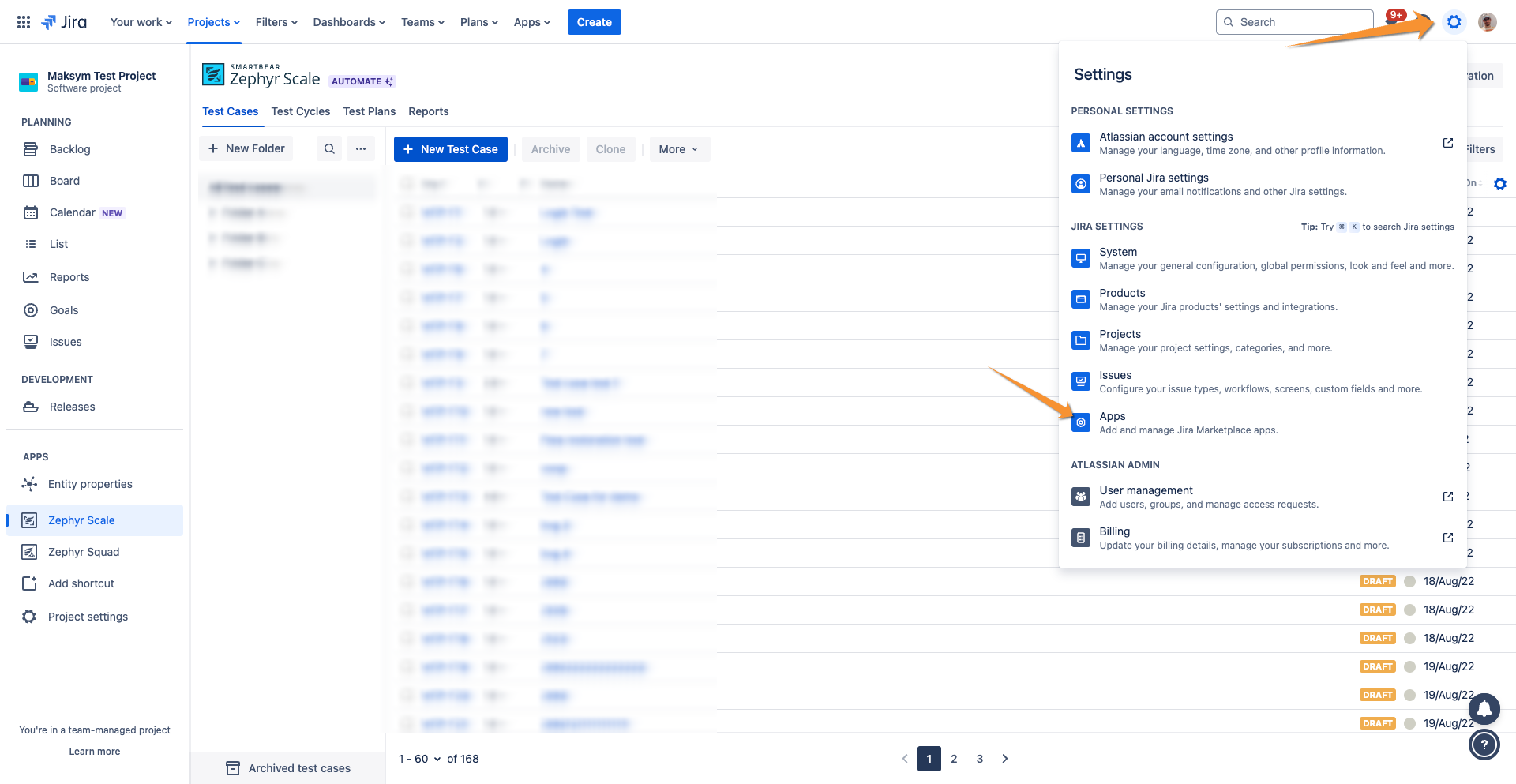
Task: Open Archived test cases
Action: click(x=288, y=768)
